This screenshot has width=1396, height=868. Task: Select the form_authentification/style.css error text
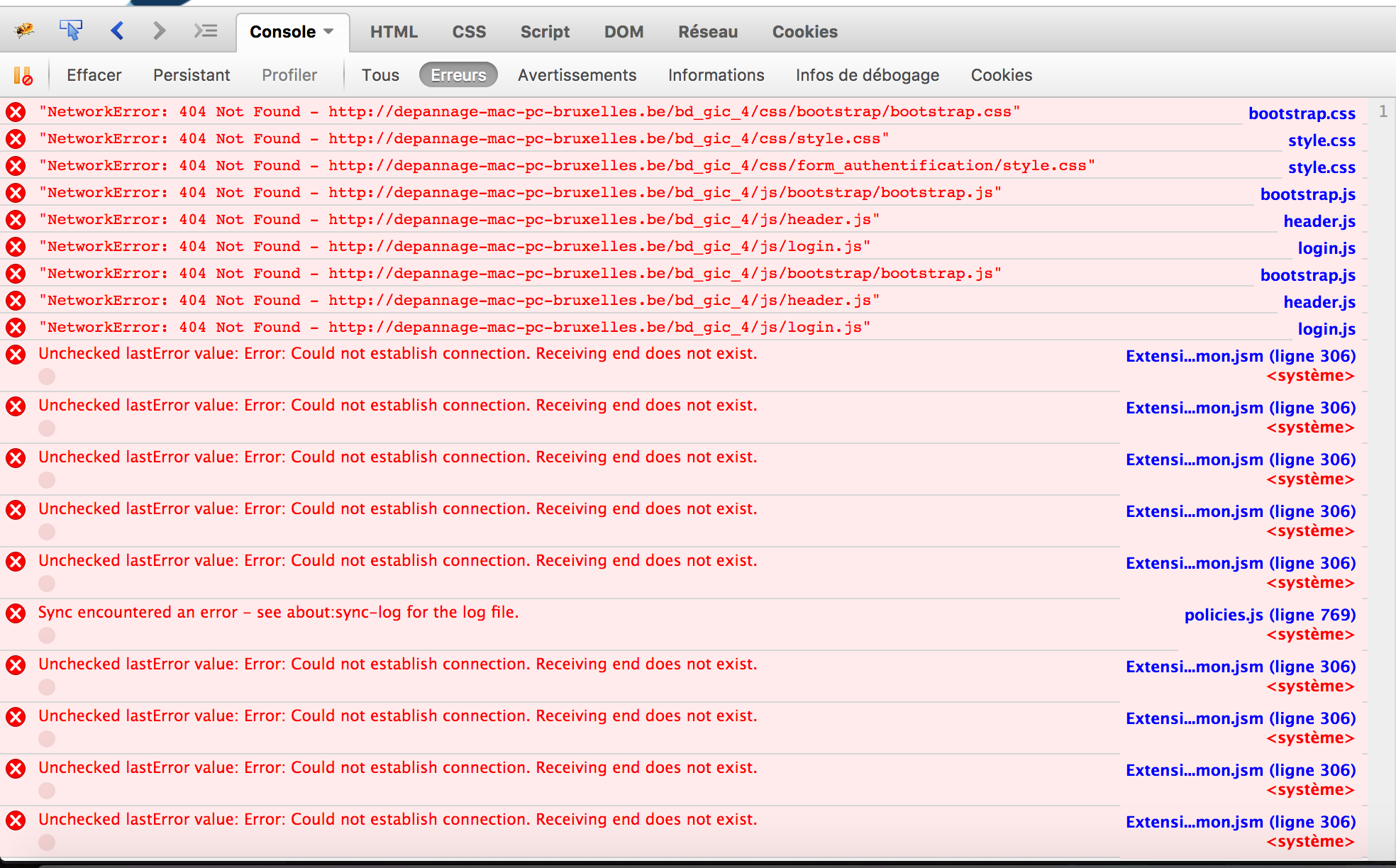click(567, 166)
